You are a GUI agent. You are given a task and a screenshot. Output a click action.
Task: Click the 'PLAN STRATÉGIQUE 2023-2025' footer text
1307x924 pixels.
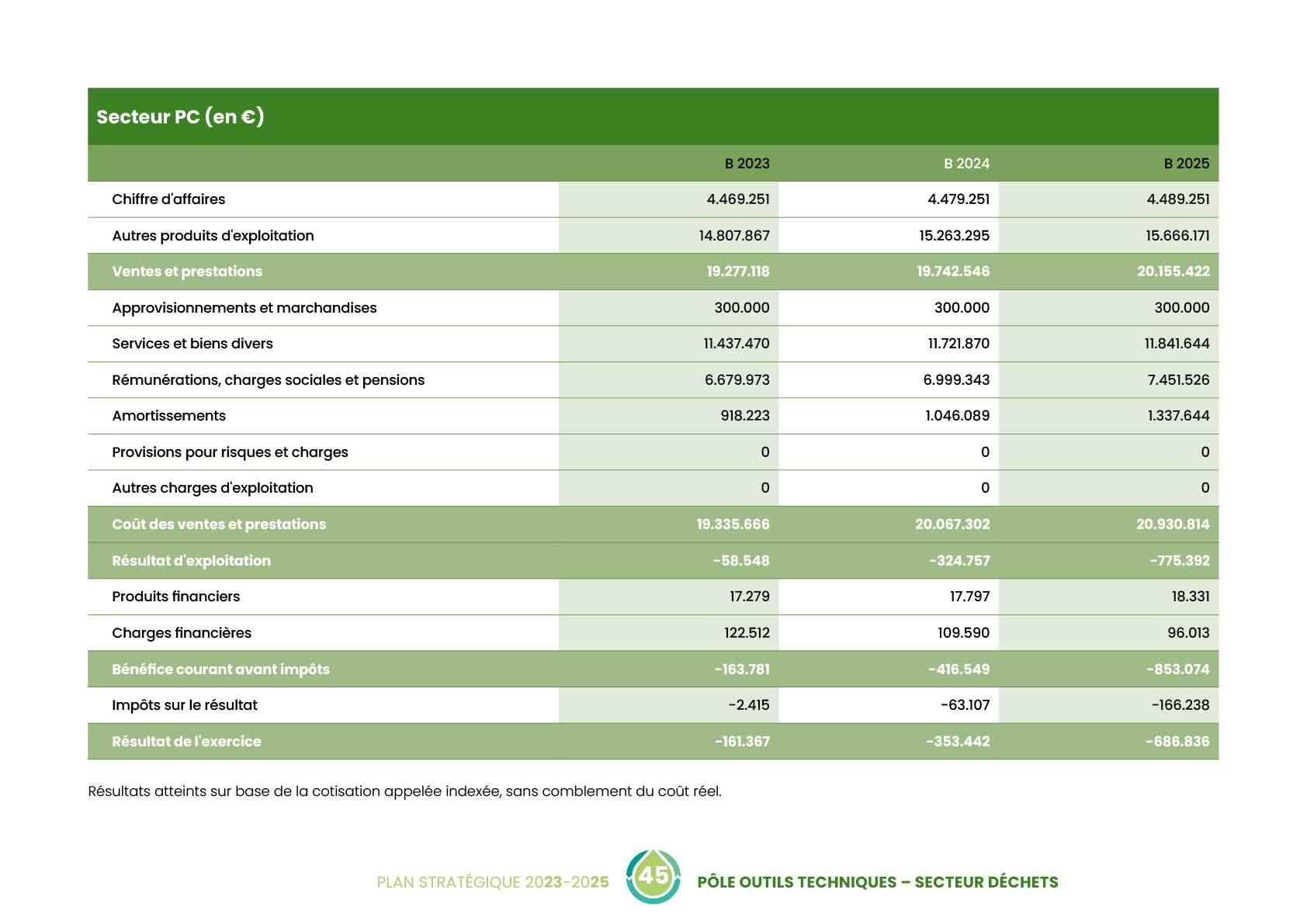[492, 883]
